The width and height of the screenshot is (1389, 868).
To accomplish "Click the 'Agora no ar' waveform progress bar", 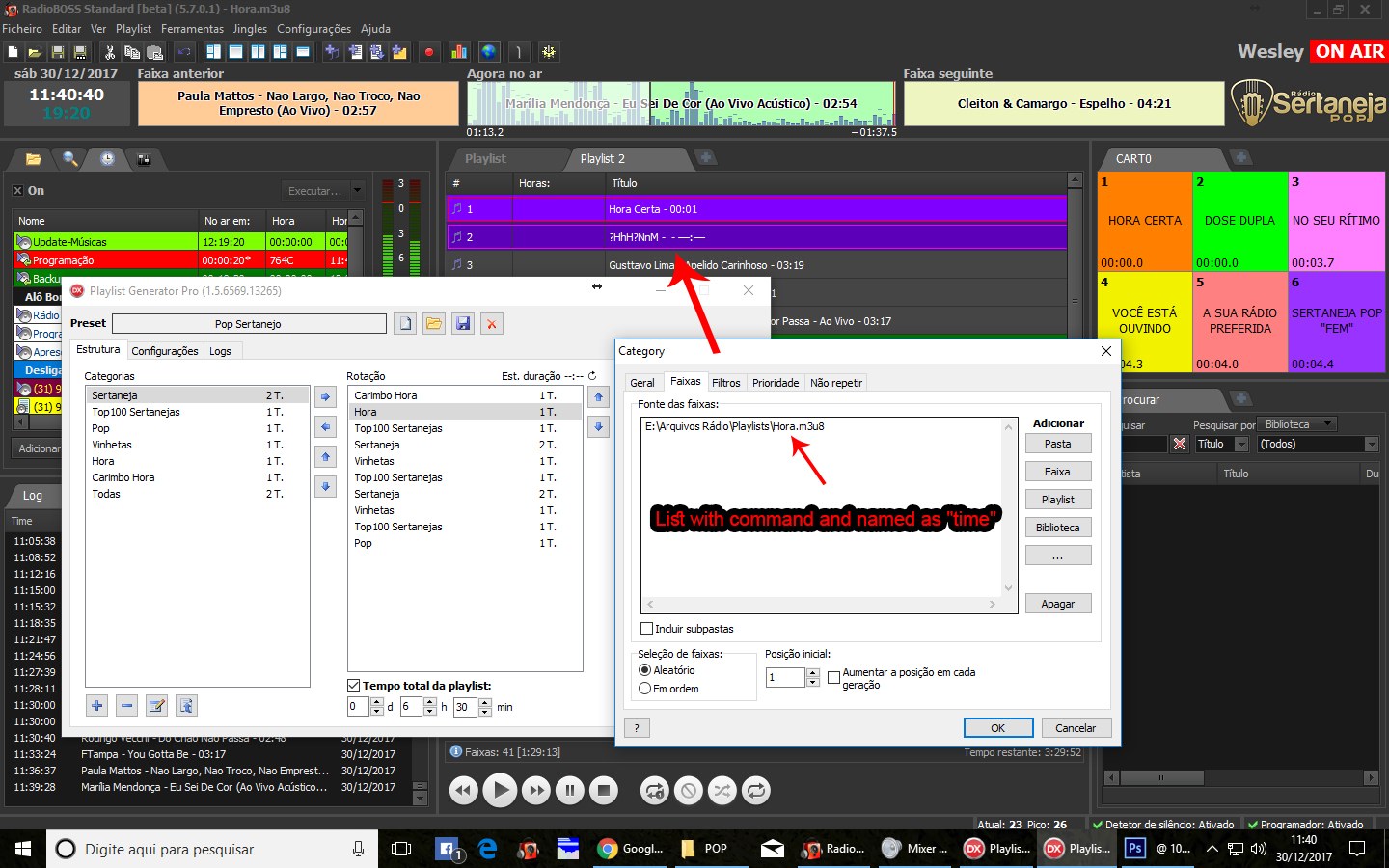I will (681, 103).
